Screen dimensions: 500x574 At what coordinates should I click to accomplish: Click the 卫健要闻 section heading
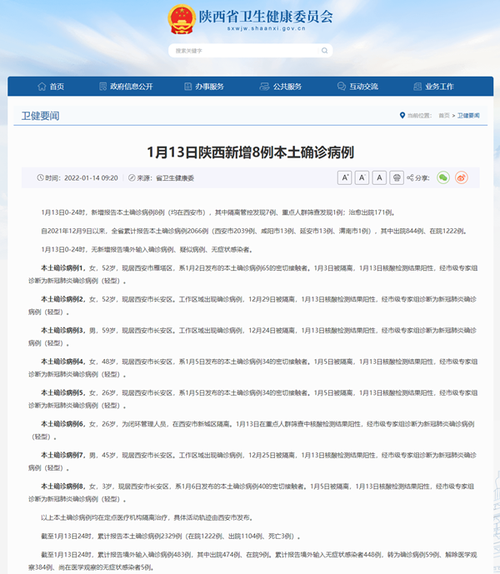tap(40, 116)
